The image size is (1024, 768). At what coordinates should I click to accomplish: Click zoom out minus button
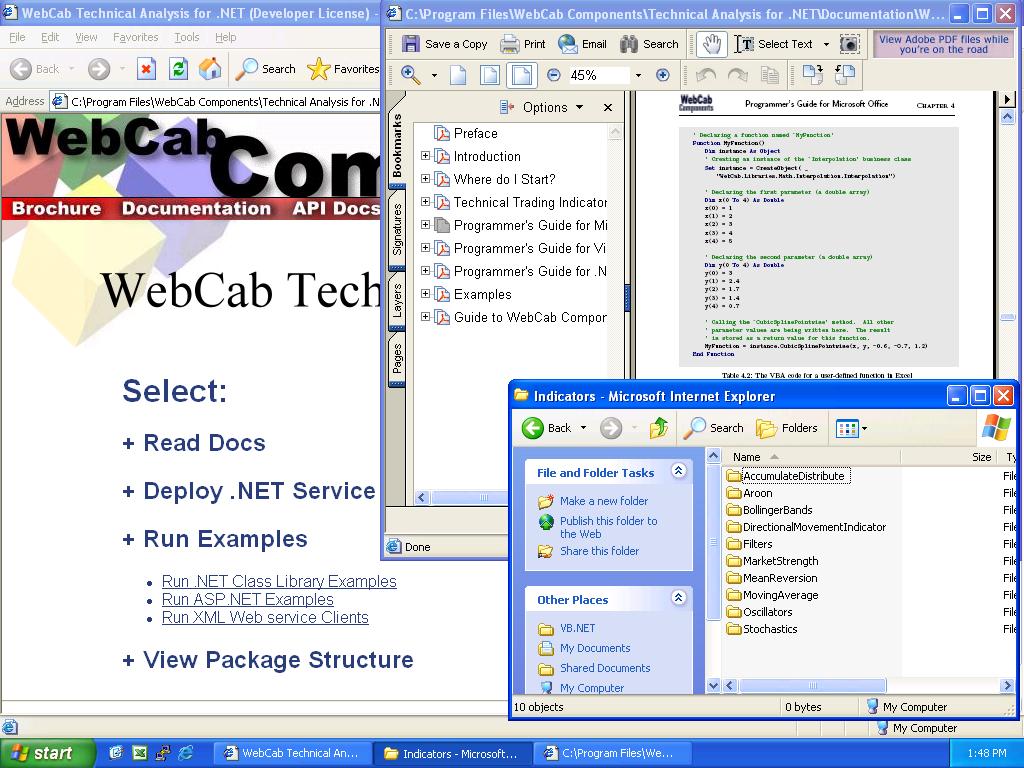554,75
